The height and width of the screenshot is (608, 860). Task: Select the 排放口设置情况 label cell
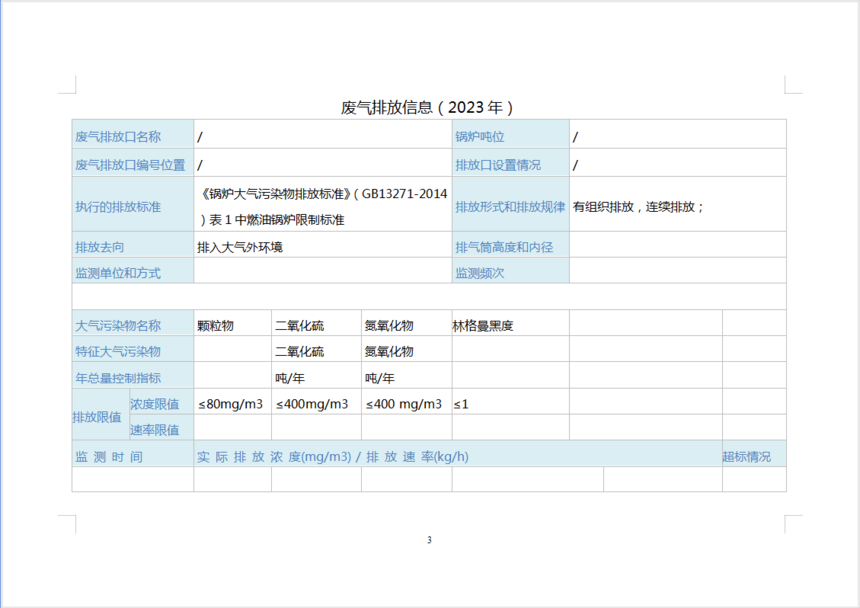[498, 165]
